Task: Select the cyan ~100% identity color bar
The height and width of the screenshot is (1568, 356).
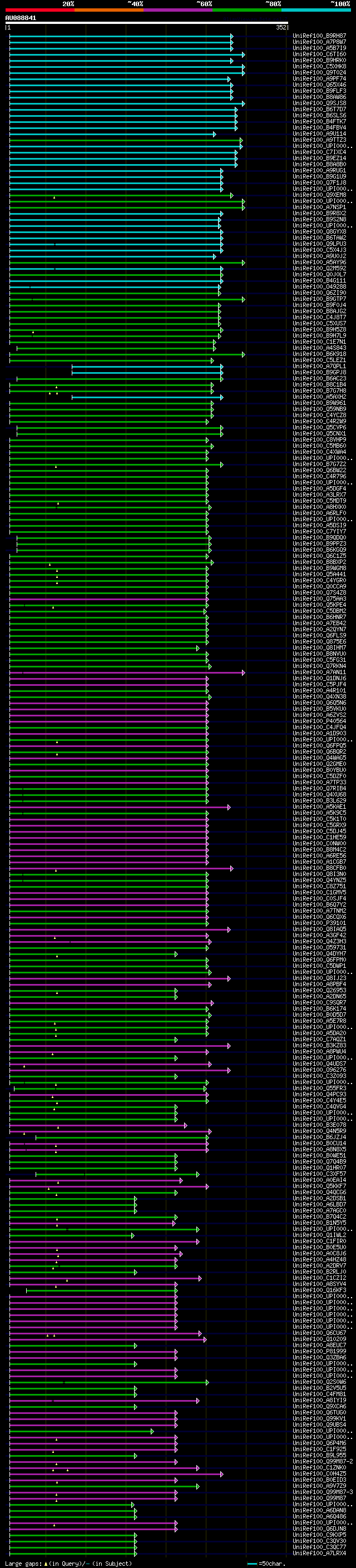Action: pyautogui.click(x=316, y=10)
